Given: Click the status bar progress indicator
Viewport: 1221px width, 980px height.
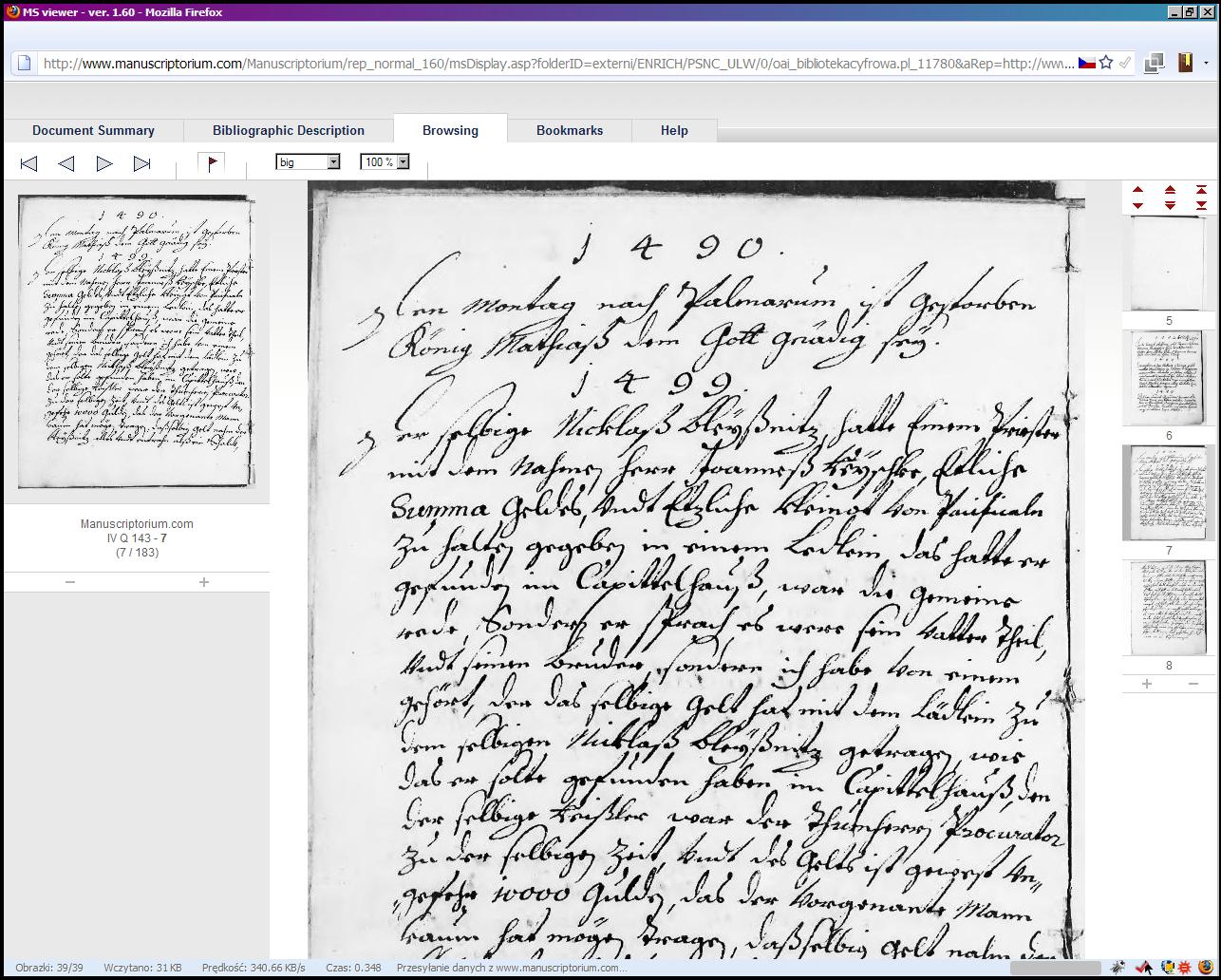Looking at the screenshot, I should point(1055,968).
